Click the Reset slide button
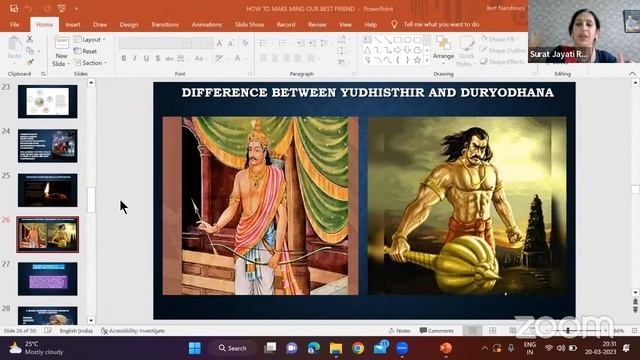The image size is (640, 360). 85,51
